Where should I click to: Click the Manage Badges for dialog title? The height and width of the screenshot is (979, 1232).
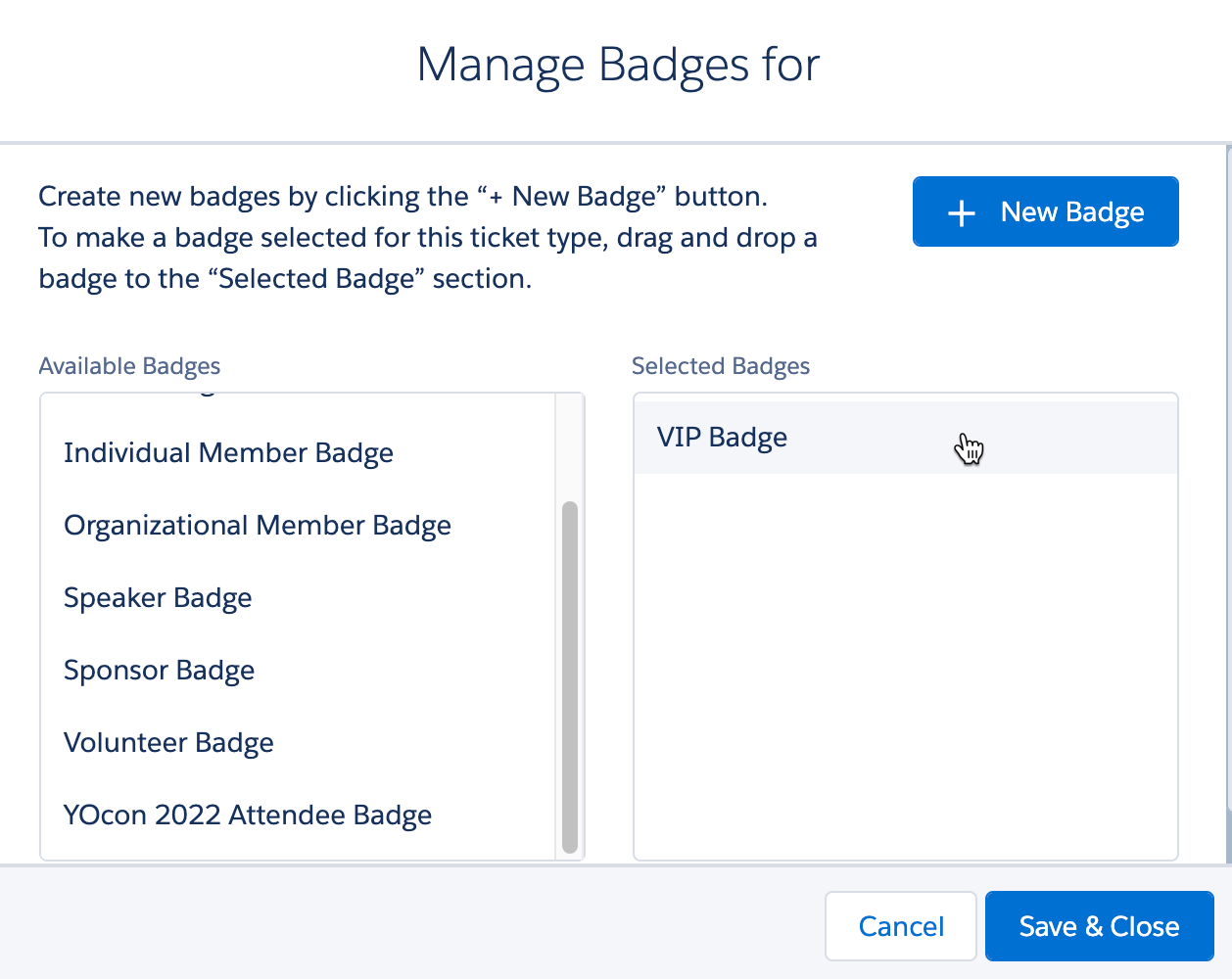(x=619, y=65)
